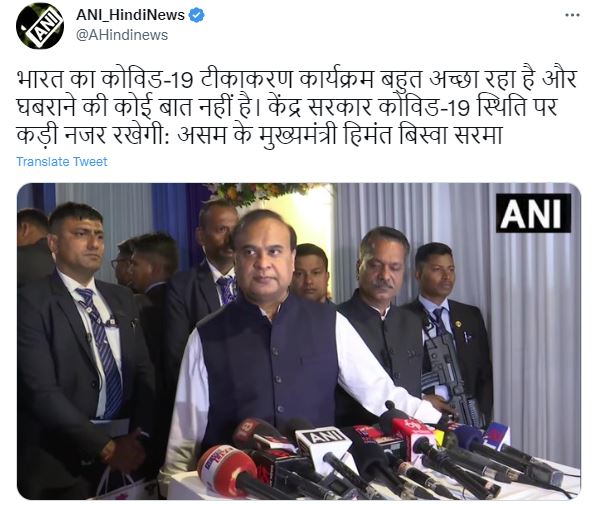Click the last line of the tweet
The width and height of the screenshot is (596, 505).
pos(260,135)
